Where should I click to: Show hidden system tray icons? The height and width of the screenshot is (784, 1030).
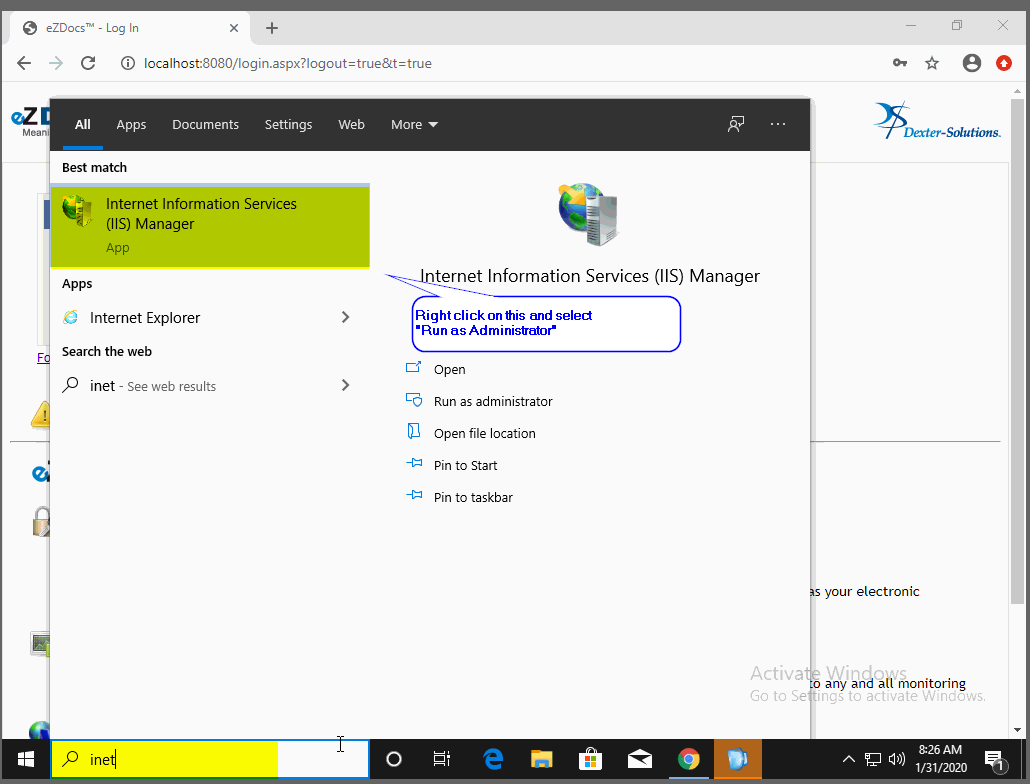tap(849, 760)
